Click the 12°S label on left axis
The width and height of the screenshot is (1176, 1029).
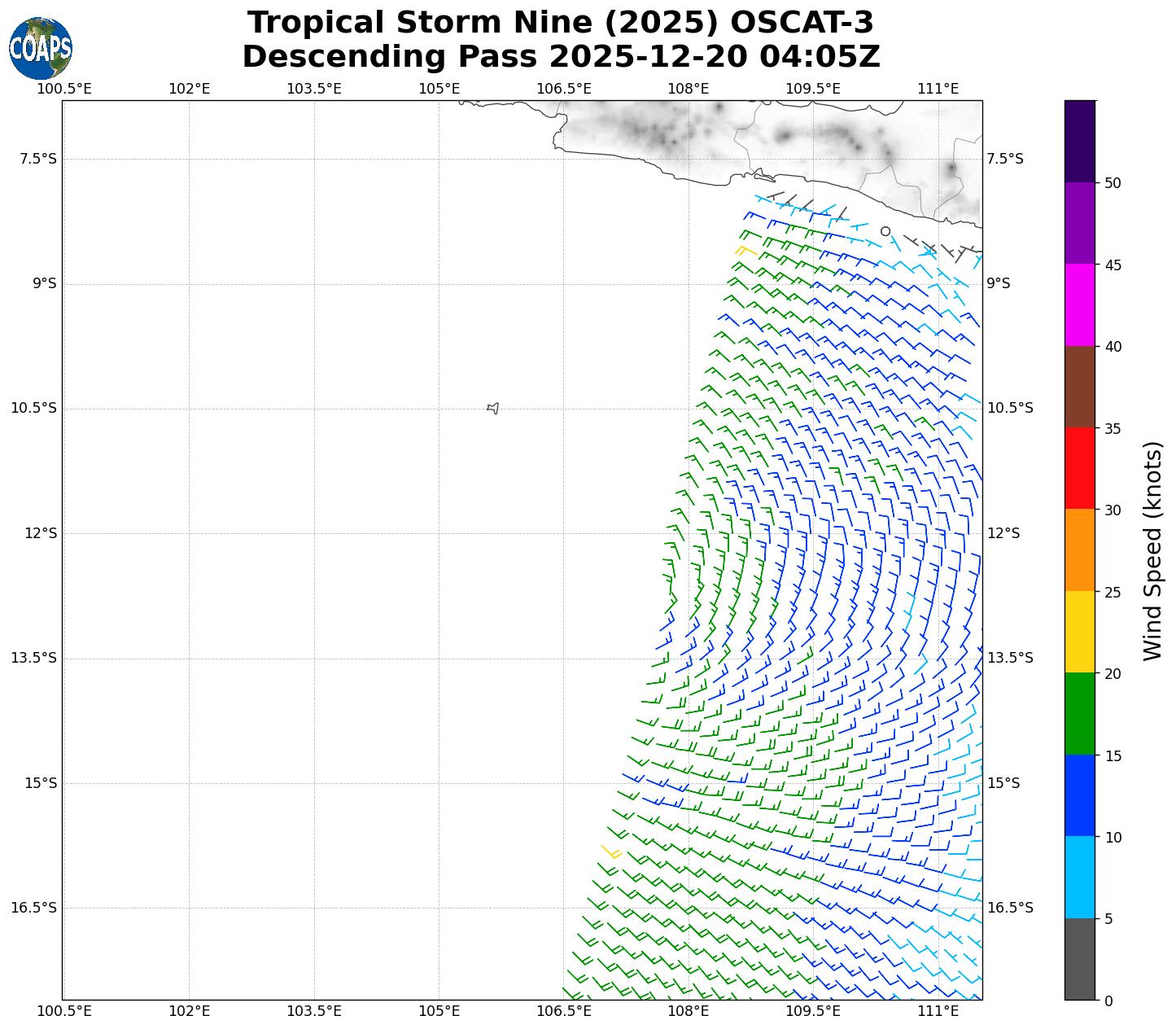tap(41, 533)
